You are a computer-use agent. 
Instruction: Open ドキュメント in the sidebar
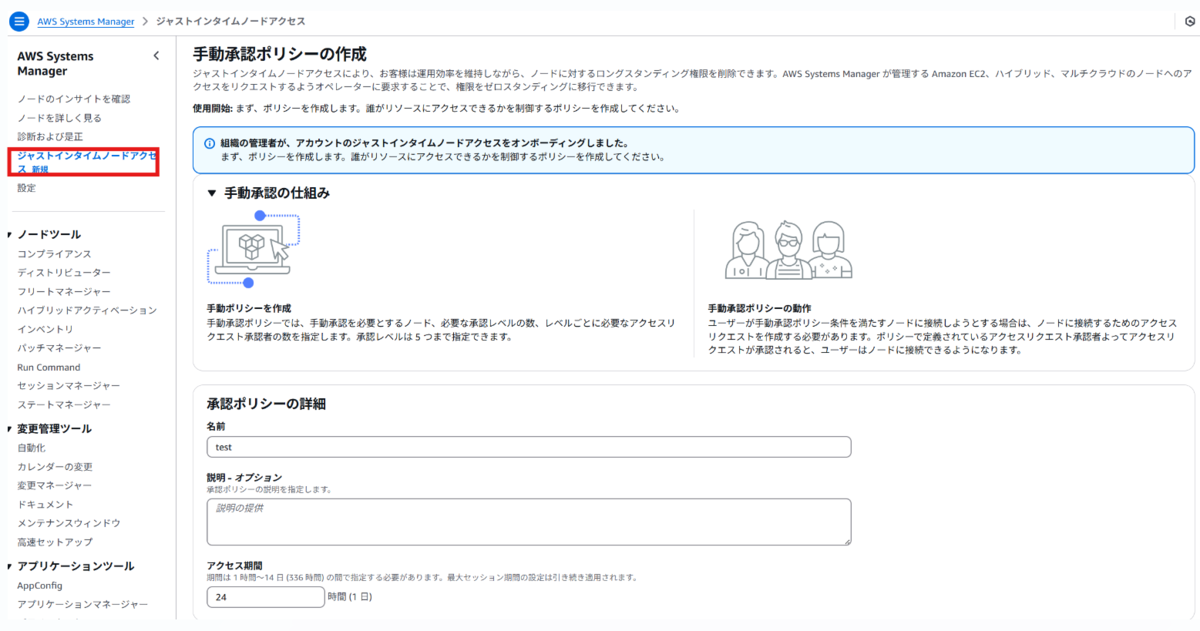pos(45,504)
